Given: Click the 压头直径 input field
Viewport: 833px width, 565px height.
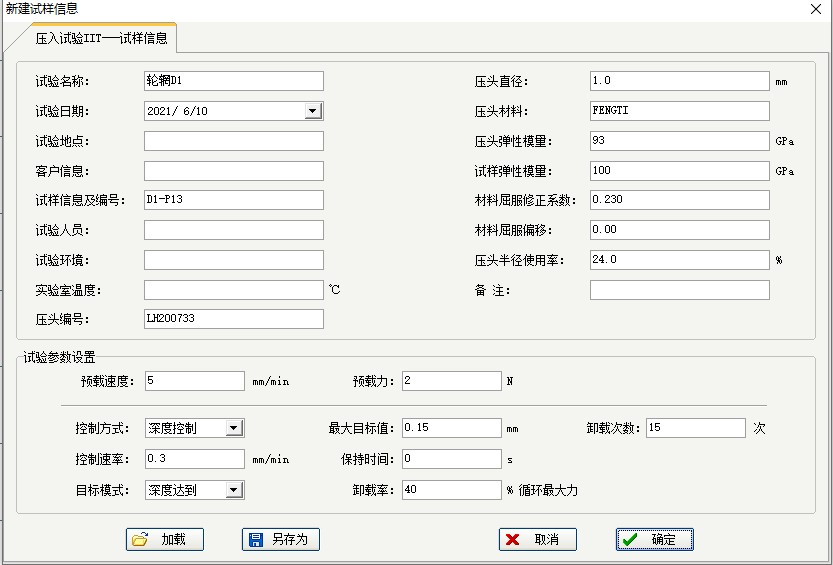Looking at the screenshot, I should (x=679, y=81).
